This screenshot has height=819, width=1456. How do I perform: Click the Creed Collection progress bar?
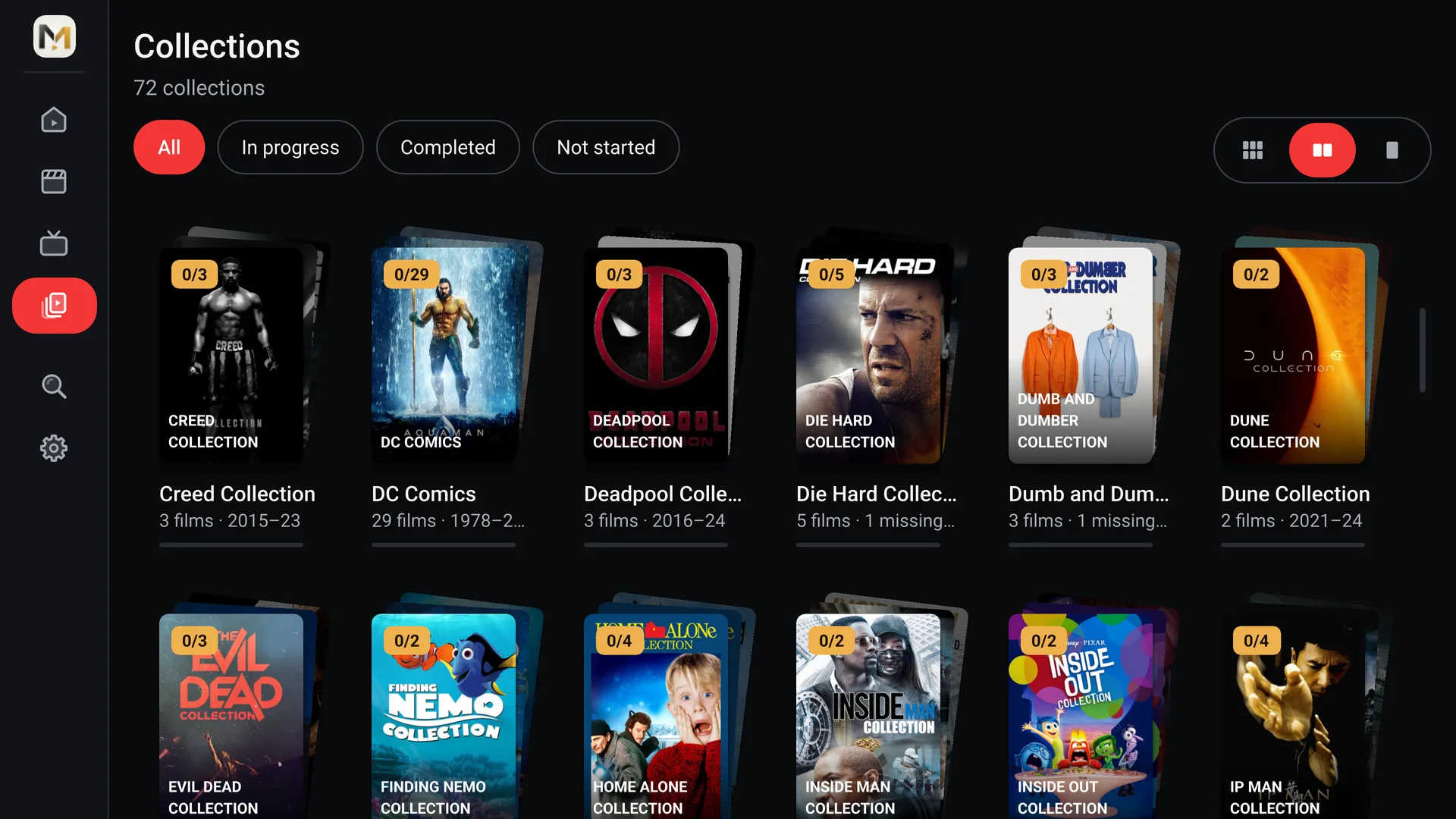click(231, 544)
